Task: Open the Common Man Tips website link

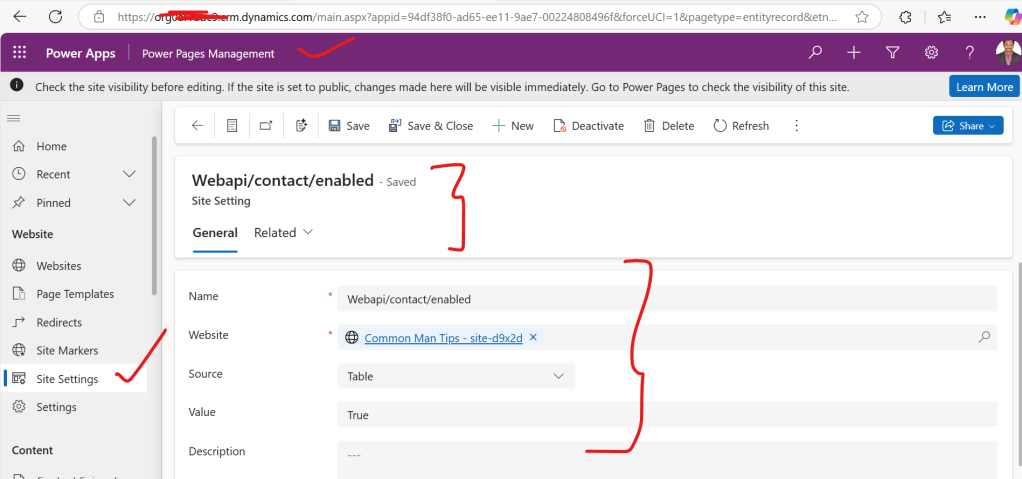Action: click(x=443, y=338)
